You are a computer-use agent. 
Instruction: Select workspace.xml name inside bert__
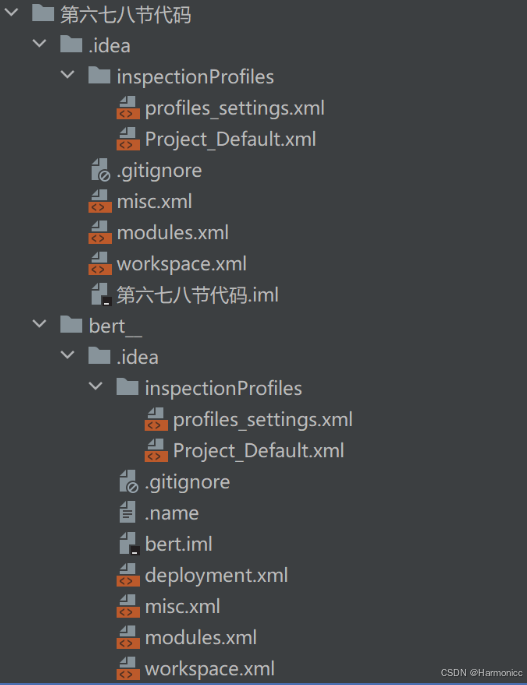210,669
